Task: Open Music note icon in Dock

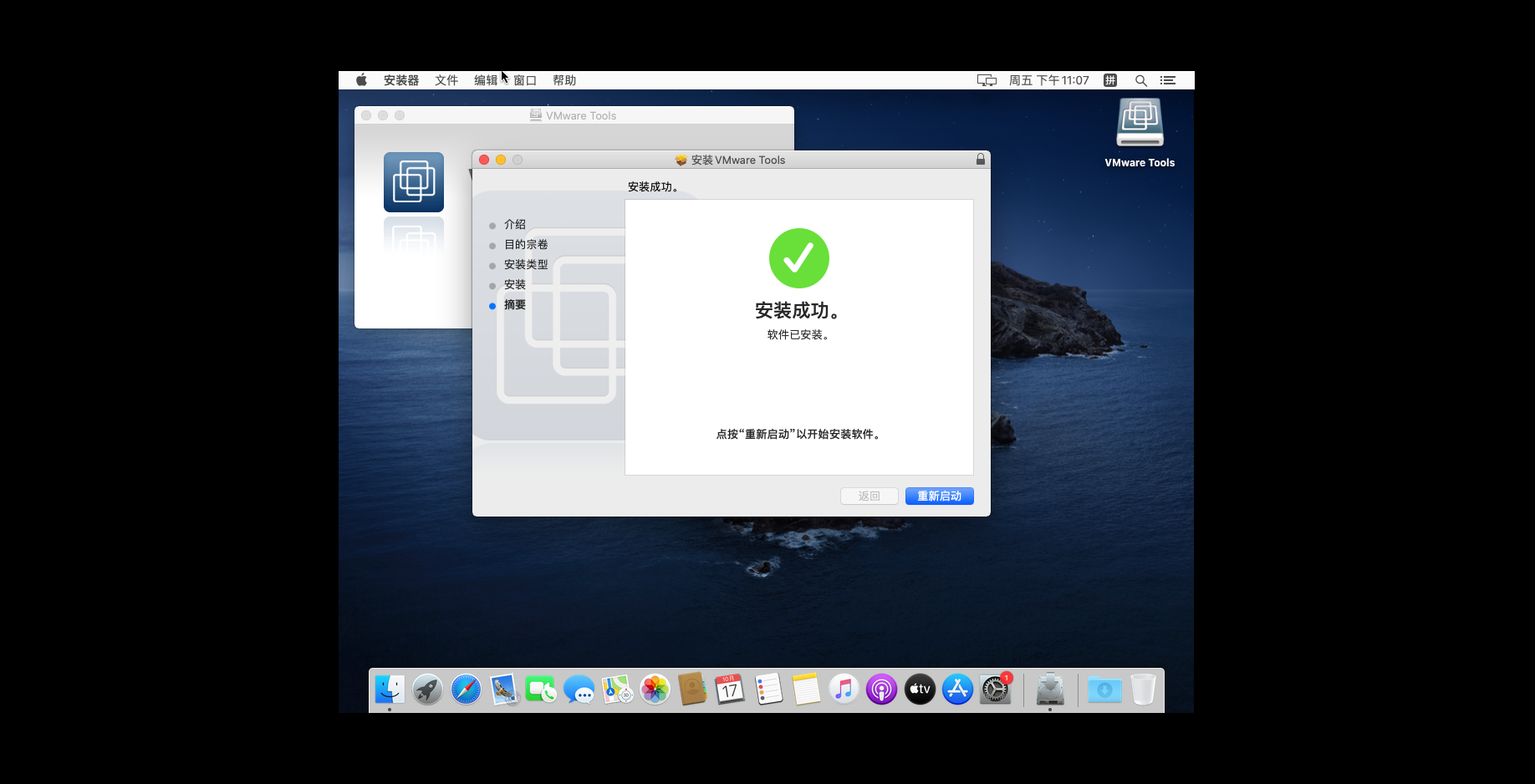Action: (844, 690)
